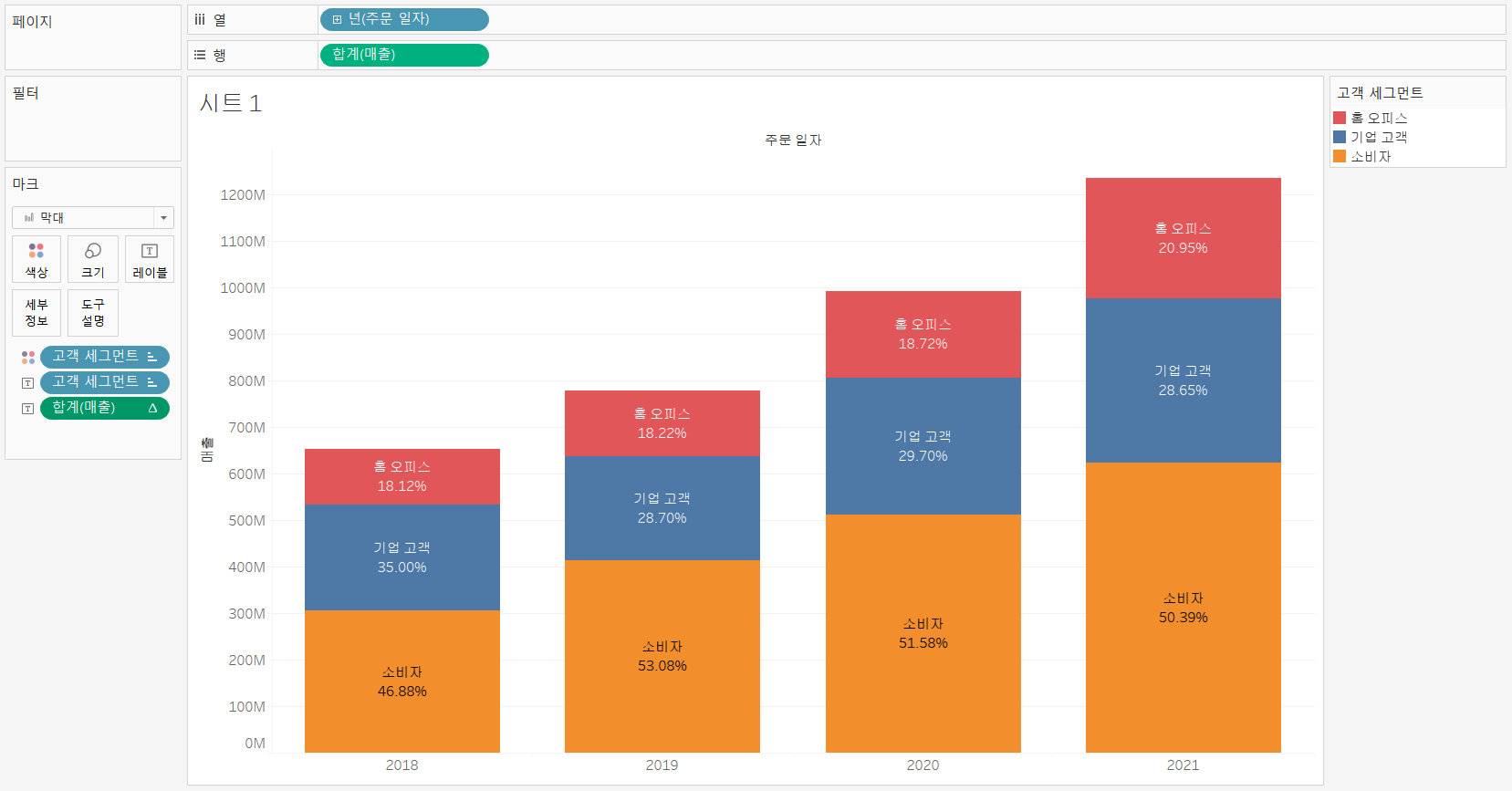Select 2020 기업 고객 bar segment 29.70%
Image resolution: width=1512 pixels, height=791 pixels.
click(x=923, y=446)
